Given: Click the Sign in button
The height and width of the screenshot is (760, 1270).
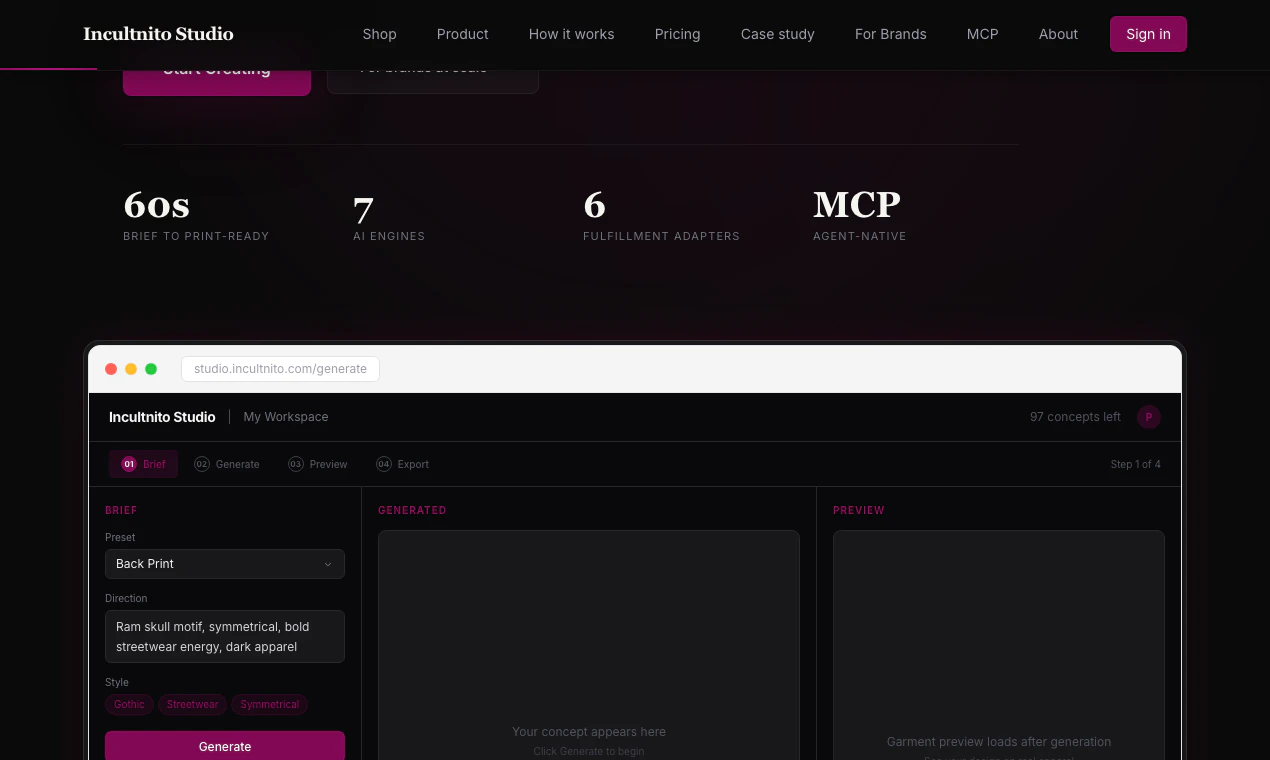Looking at the screenshot, I should [1148, 34].
